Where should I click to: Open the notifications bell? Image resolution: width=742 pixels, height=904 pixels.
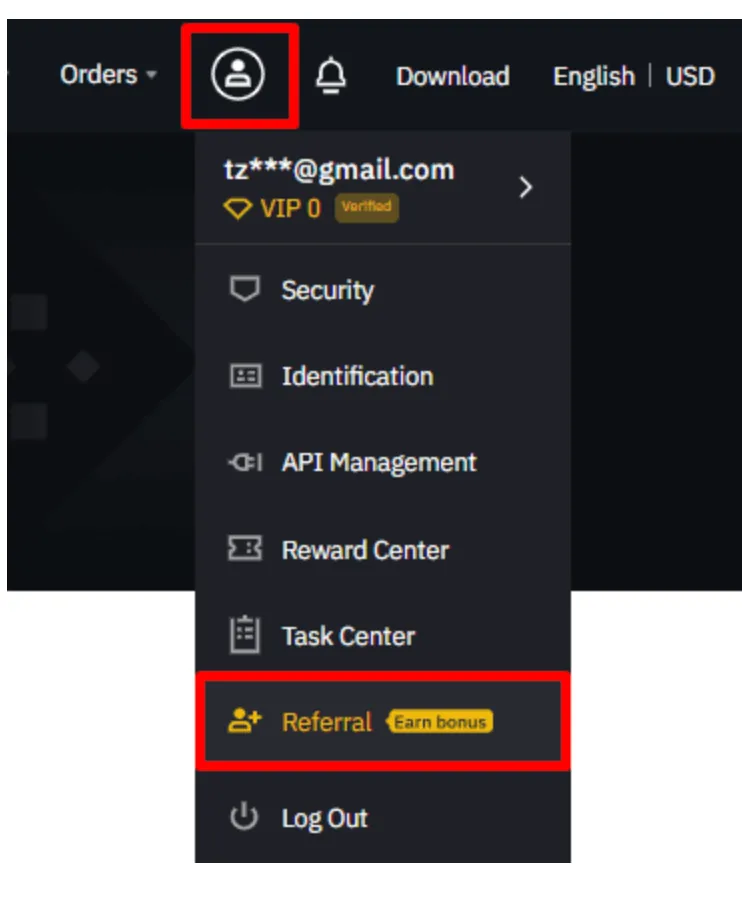click(331, 76)
